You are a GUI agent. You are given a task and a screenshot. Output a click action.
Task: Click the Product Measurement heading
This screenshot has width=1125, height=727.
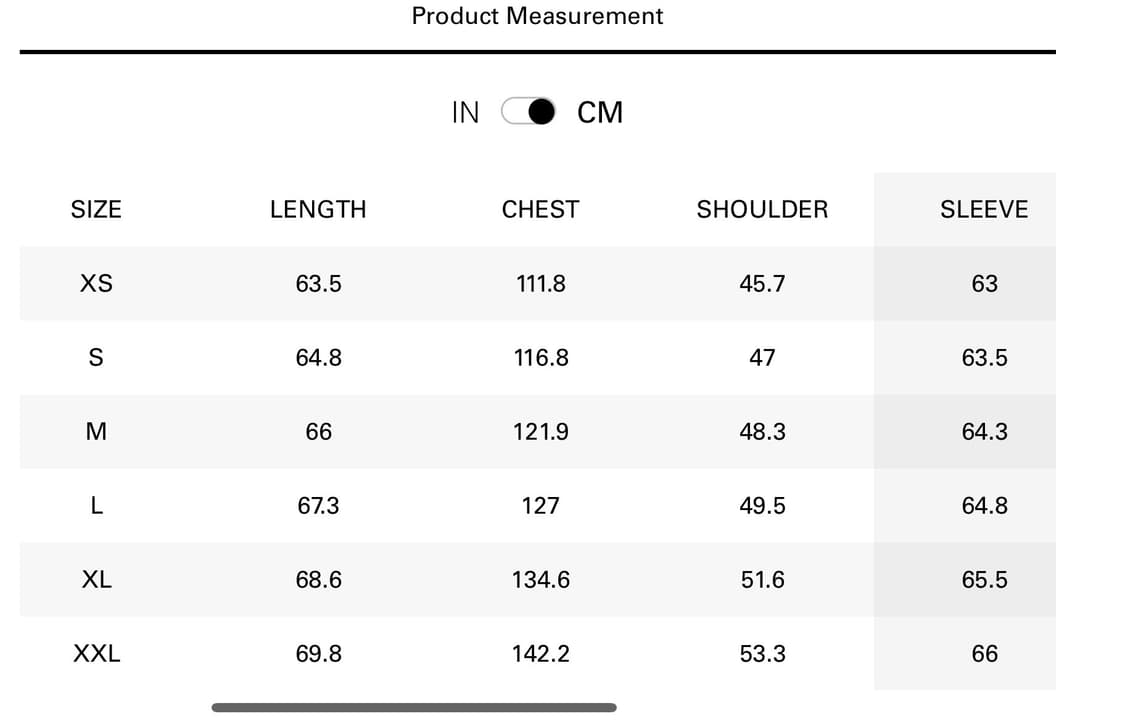537,16
